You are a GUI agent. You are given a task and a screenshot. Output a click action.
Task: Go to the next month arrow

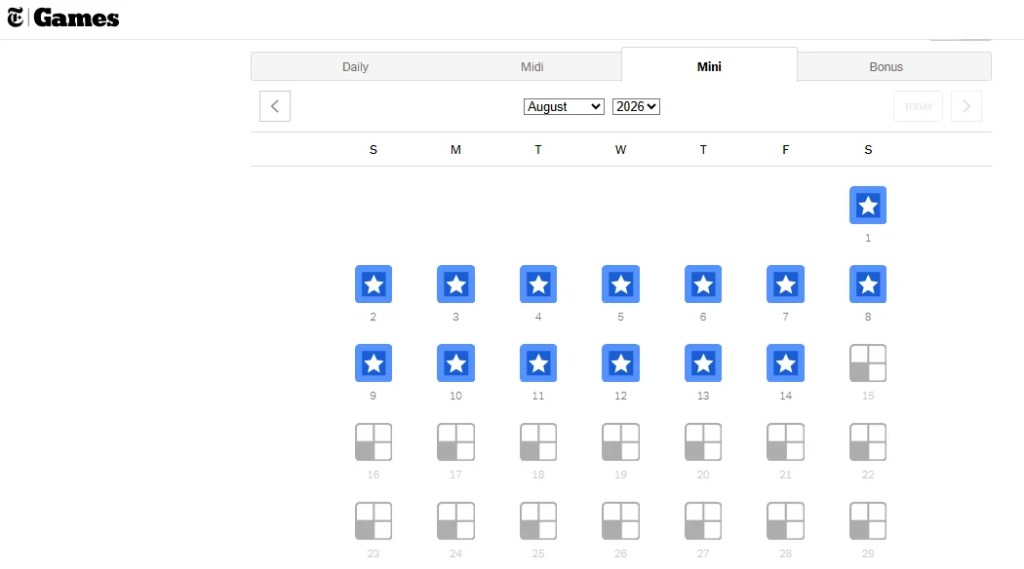(967, 106)
